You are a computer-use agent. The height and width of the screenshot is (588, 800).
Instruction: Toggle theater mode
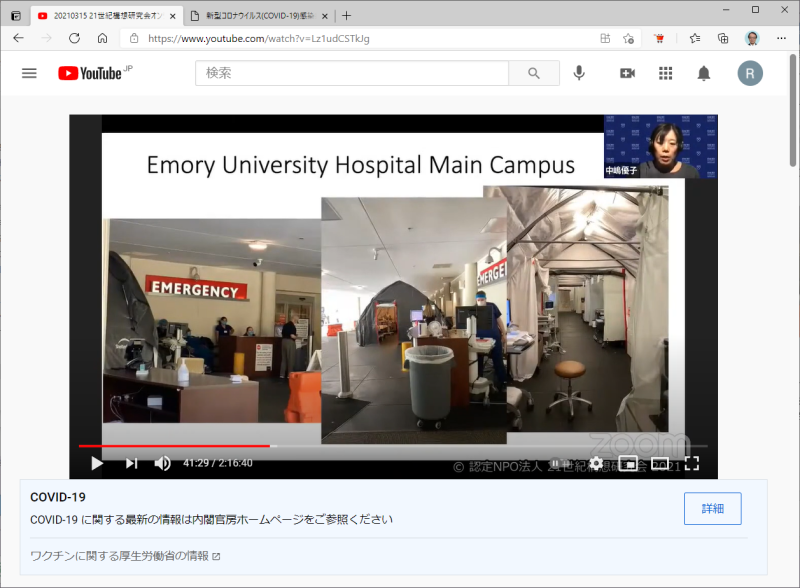pos(660,463)
